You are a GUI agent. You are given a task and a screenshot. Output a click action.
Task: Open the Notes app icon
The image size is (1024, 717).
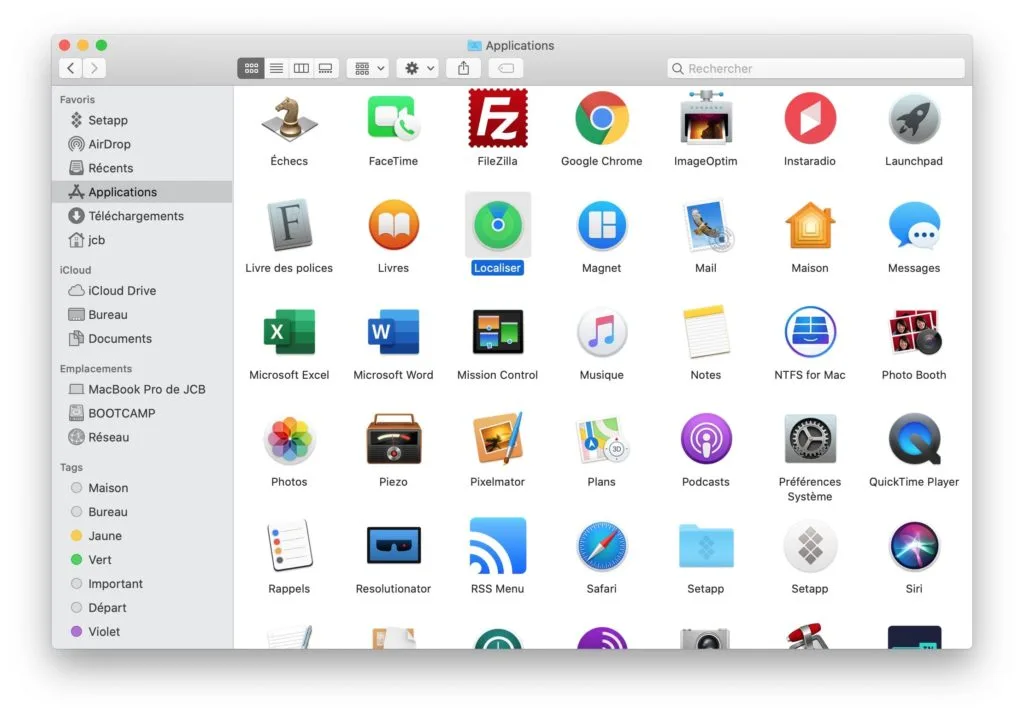pos(705,332)
